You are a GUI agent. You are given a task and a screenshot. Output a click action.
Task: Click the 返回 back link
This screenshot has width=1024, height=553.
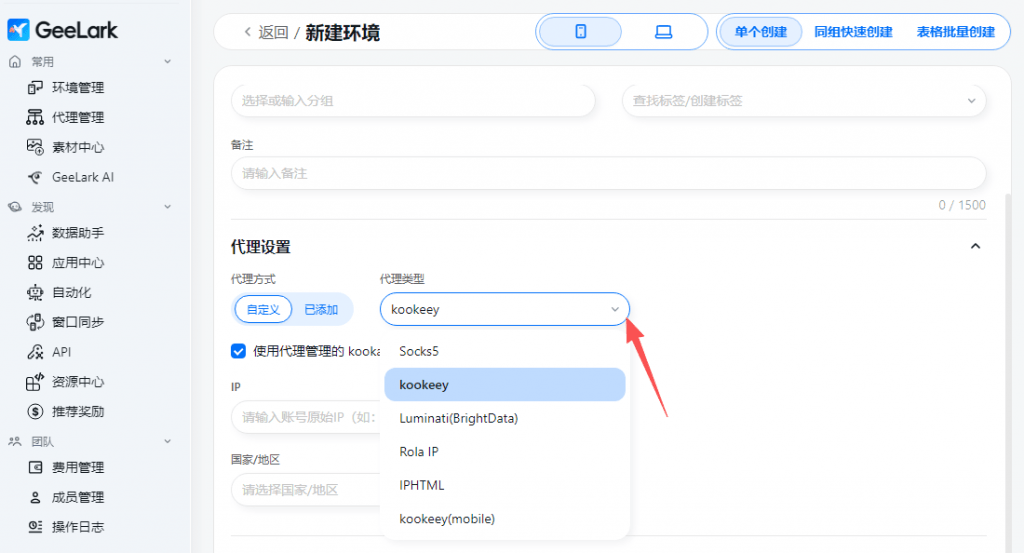click(x=265, y=32)
